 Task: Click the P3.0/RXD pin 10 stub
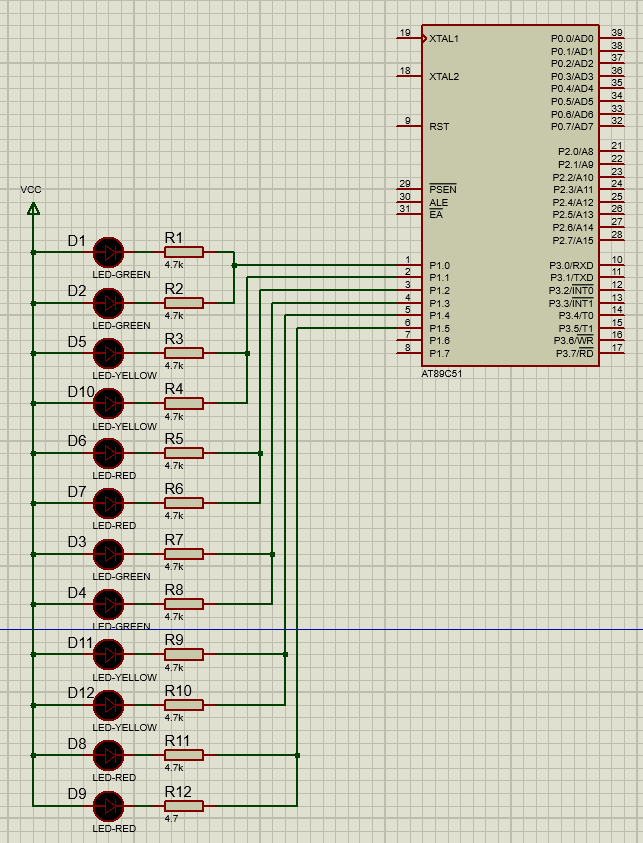(612, 265)
